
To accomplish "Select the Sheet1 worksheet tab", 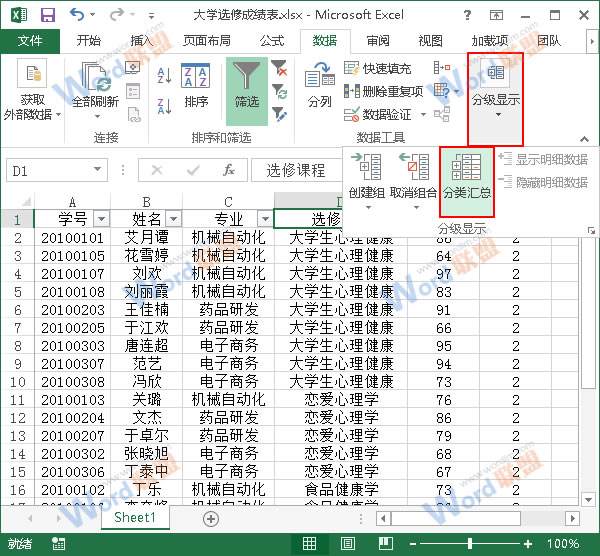I will tap(135, 518).
